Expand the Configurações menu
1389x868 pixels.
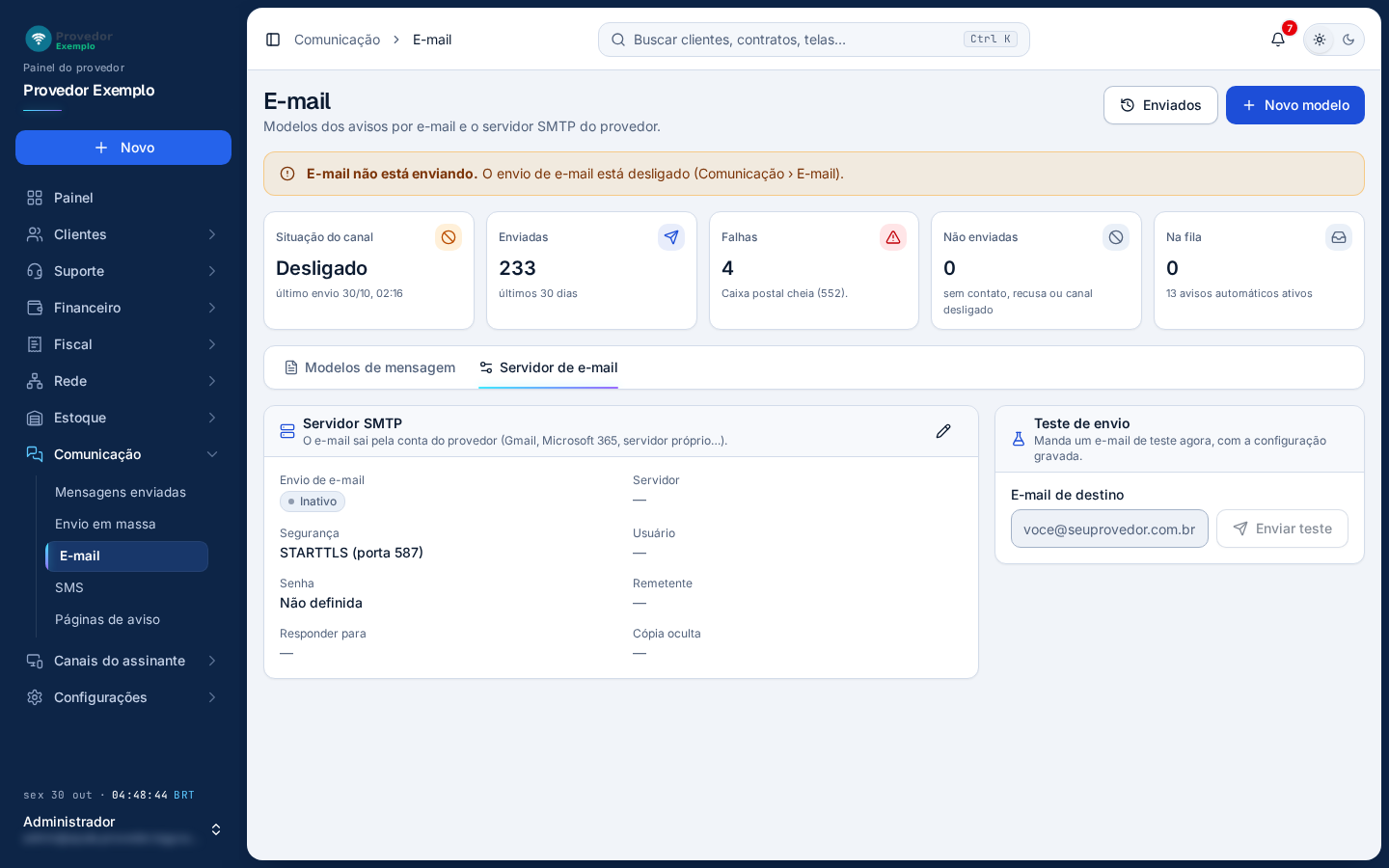pos(123,697)
